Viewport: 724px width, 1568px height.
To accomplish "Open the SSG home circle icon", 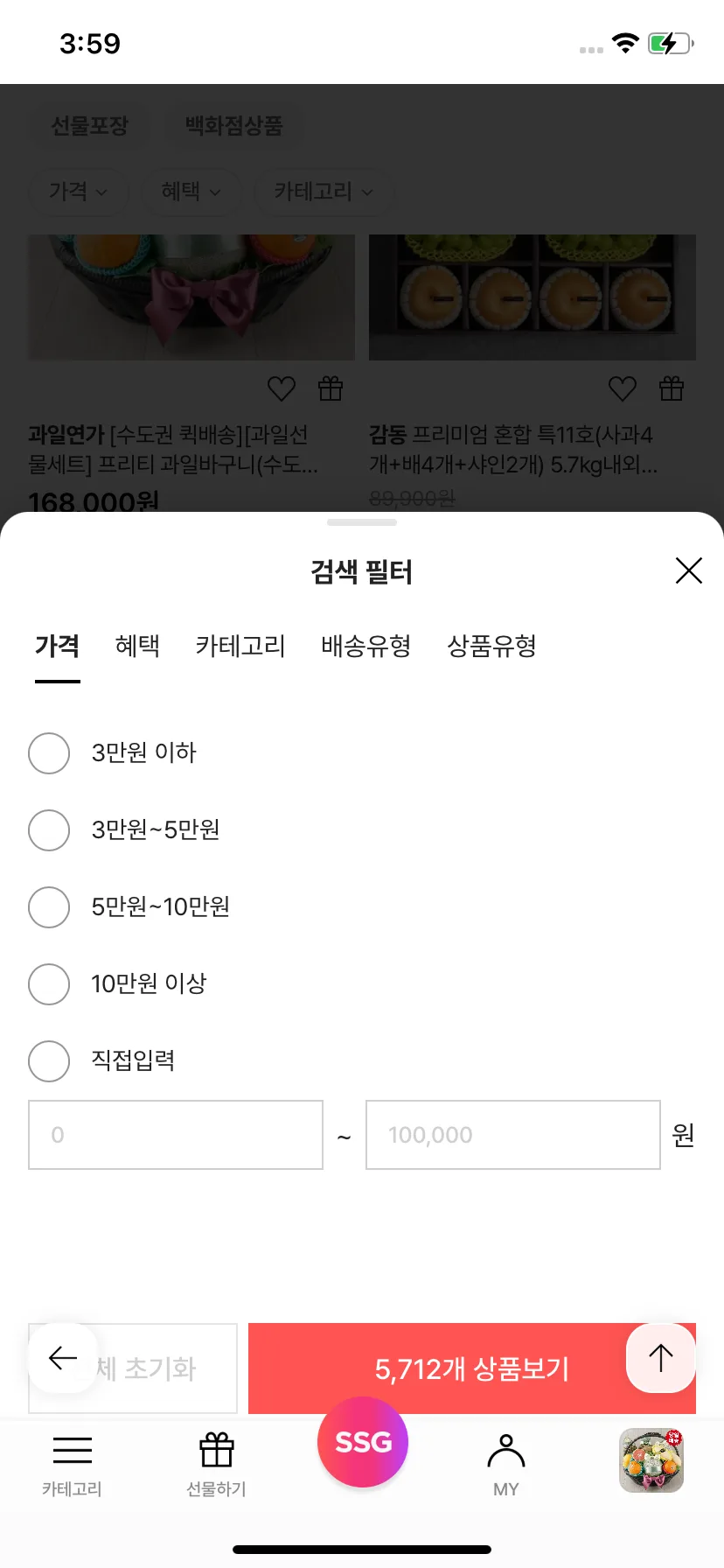I will (x=363, y=1441).
